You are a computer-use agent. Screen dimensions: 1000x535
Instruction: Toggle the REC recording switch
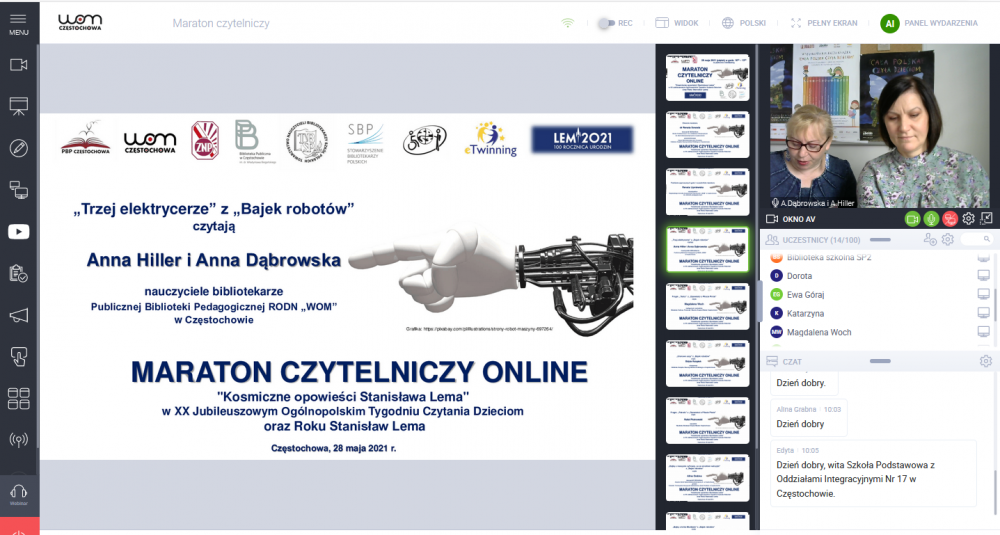click(606, 23)
